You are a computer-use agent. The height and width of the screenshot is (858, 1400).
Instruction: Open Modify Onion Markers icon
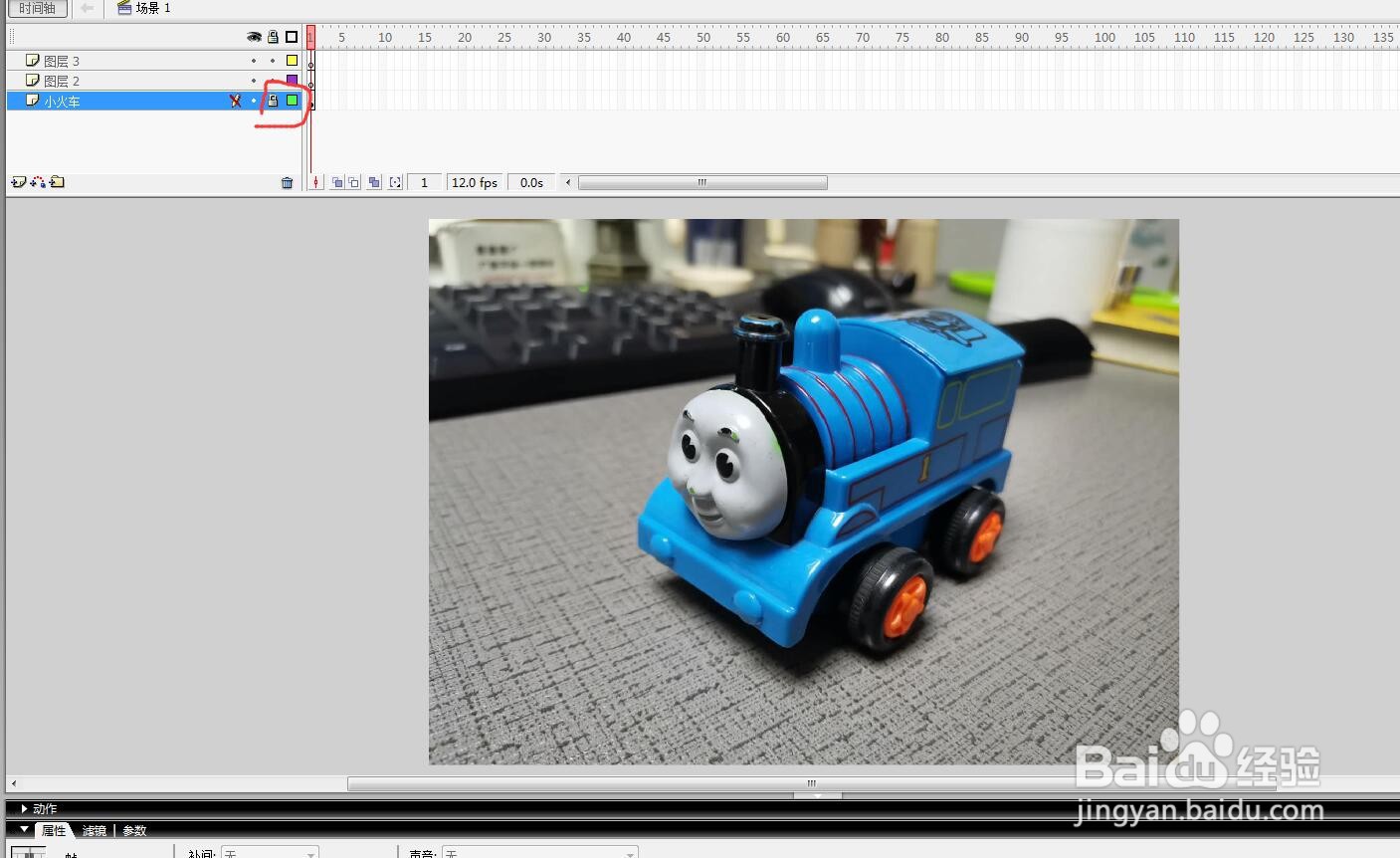point(396,183)
